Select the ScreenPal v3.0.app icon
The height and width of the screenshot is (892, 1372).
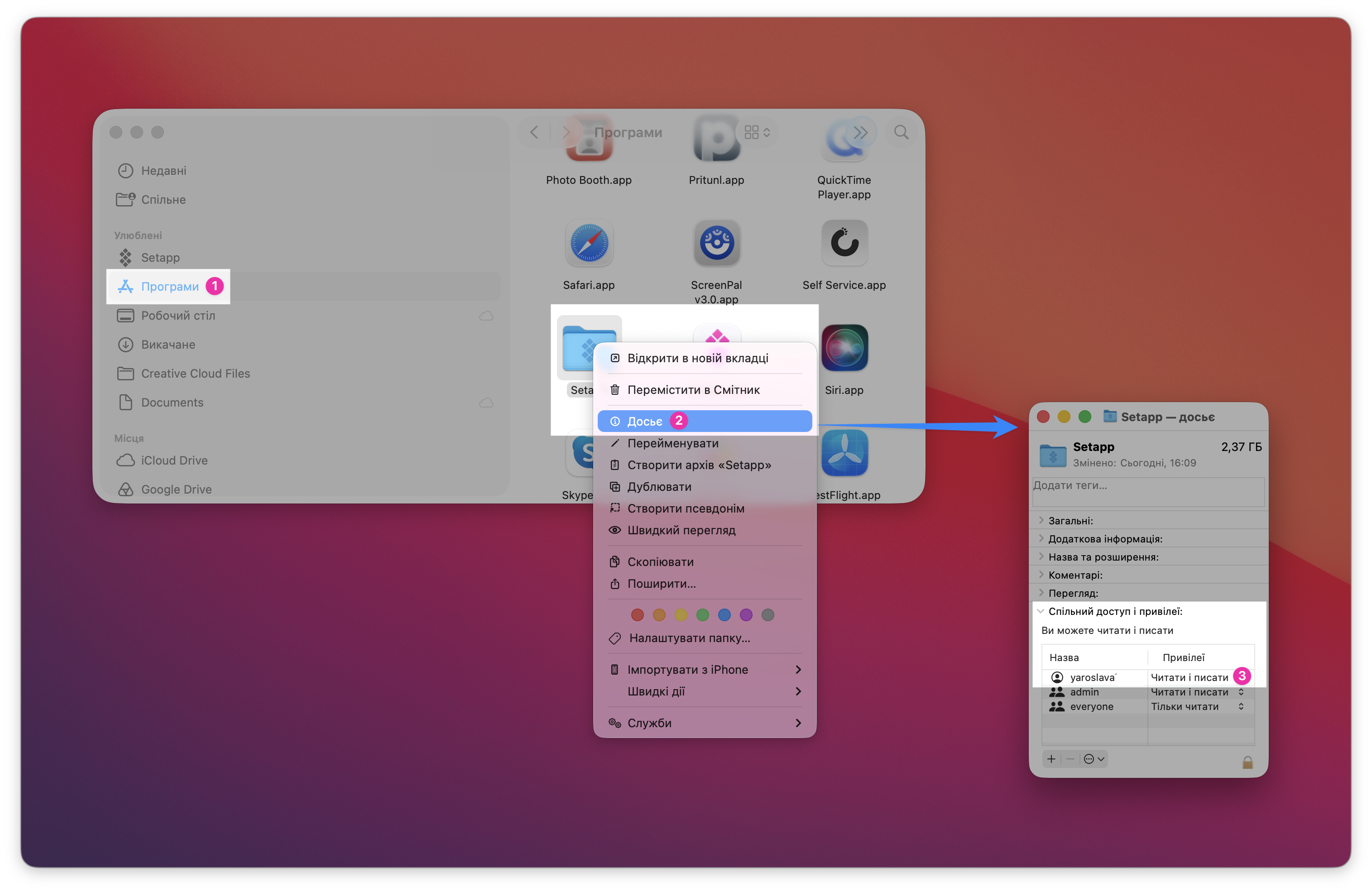716,243
